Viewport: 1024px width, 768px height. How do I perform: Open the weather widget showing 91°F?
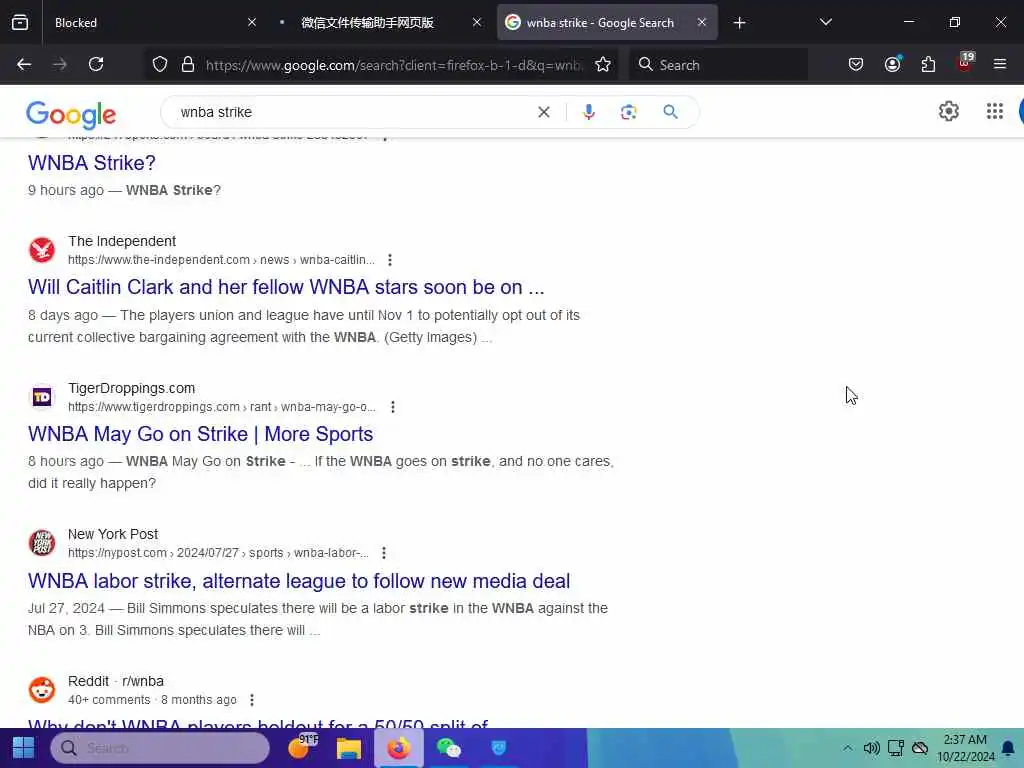coord(302,746)
